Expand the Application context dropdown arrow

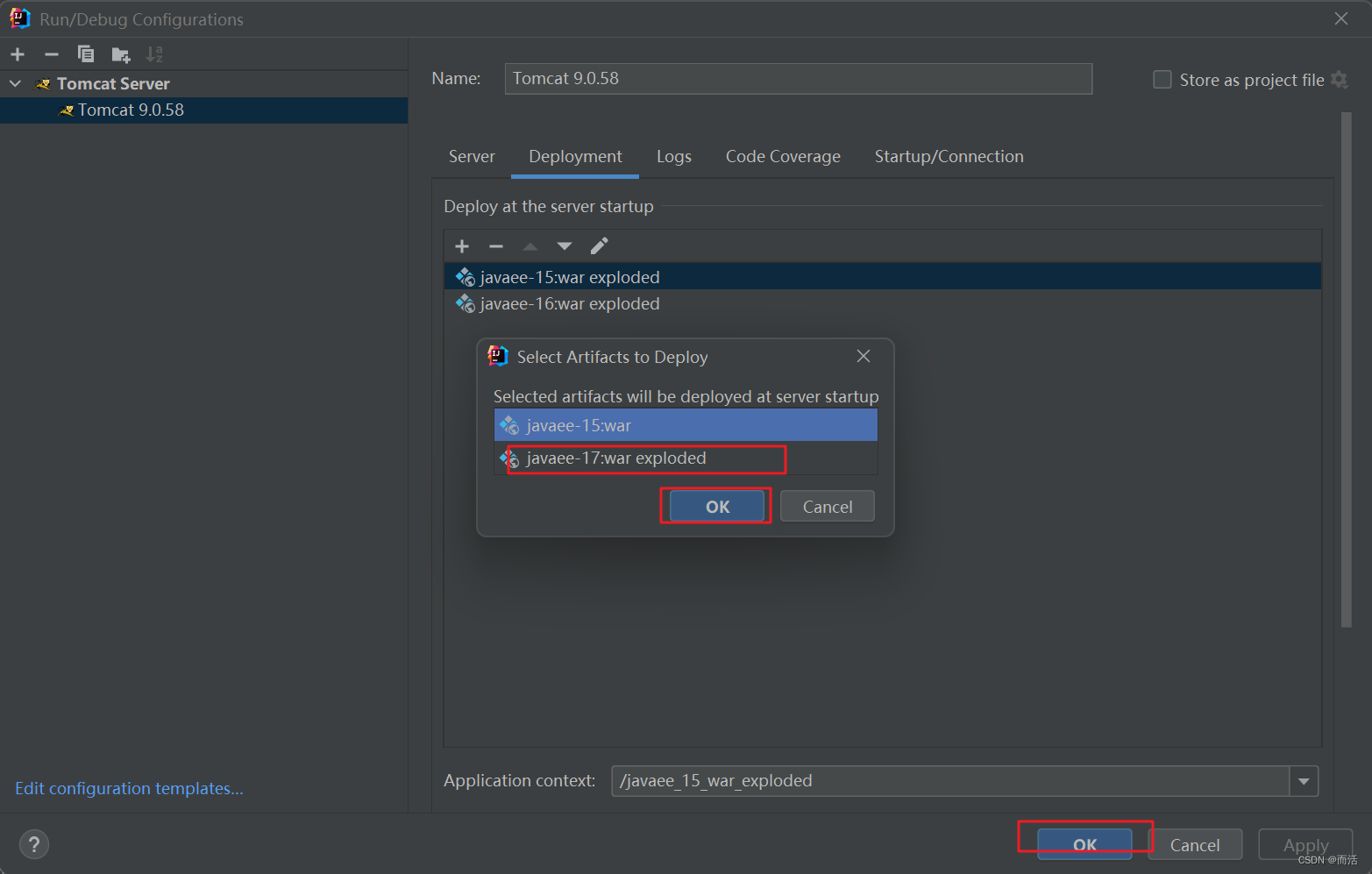click(x=1304, y=780)
